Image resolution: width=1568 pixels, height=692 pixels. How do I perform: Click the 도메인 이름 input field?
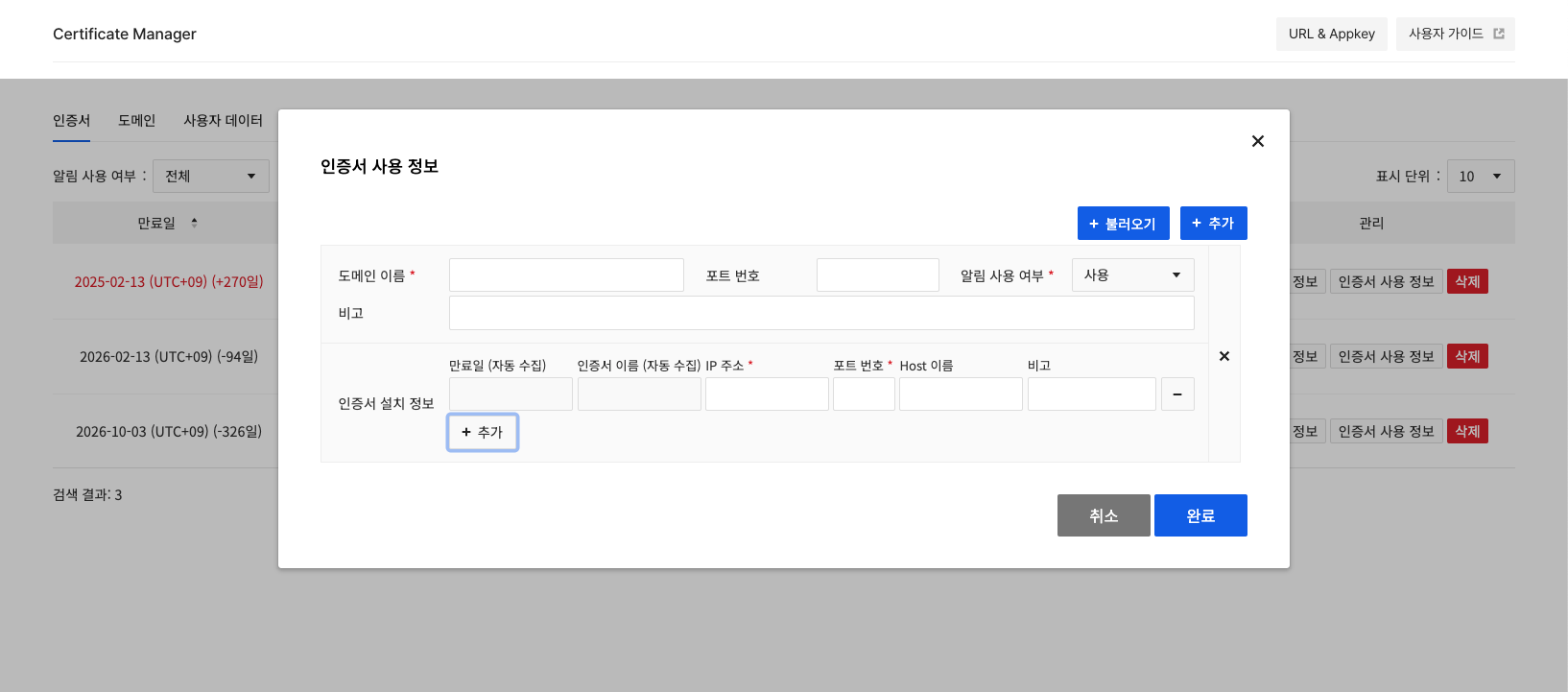tap(566, 275)
